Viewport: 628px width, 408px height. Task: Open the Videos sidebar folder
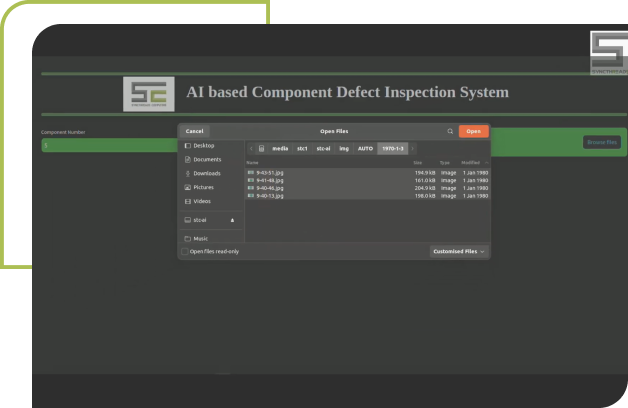point(202,201)
